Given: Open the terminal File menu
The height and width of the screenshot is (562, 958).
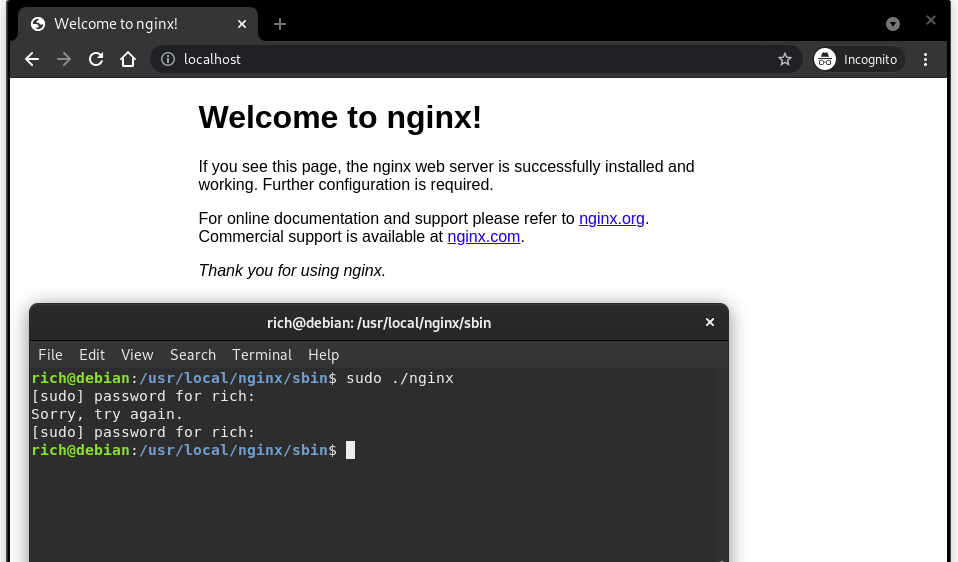Looking at the screenshot, I should tap(50, 355).
